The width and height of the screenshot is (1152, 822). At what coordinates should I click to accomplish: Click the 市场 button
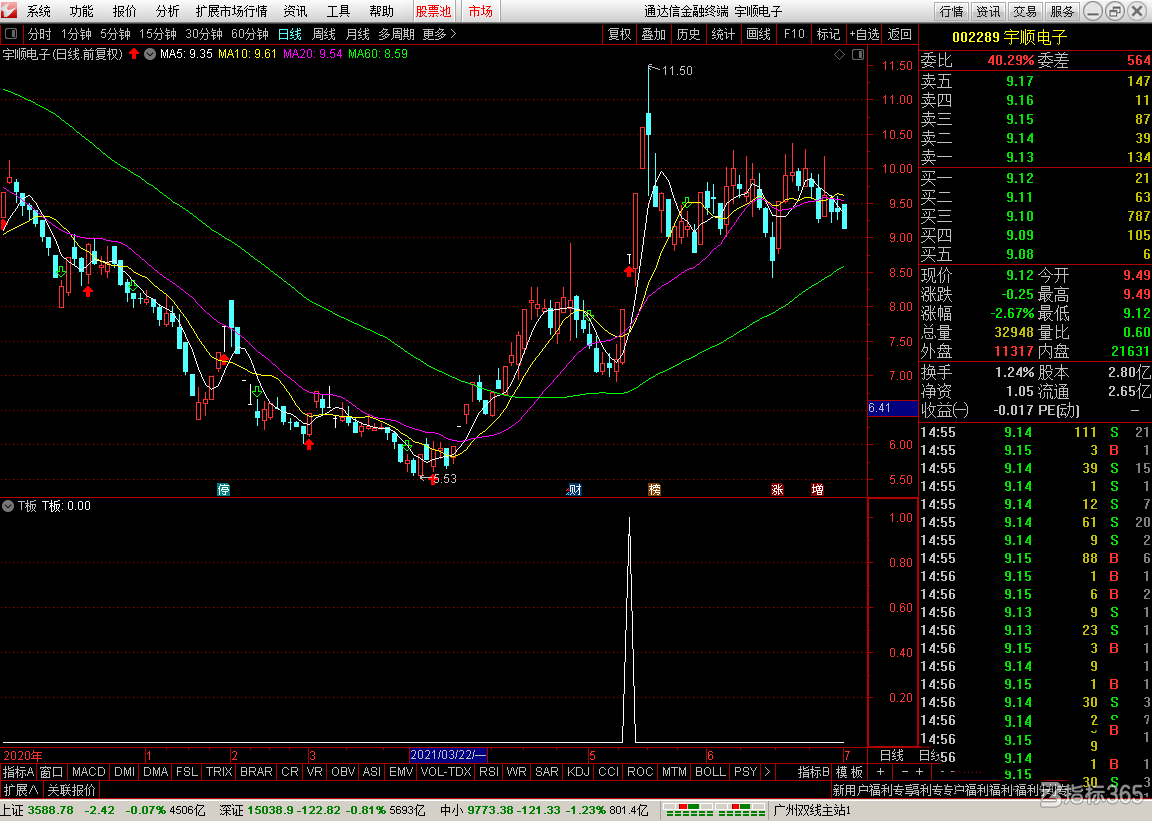coord(480,11)
